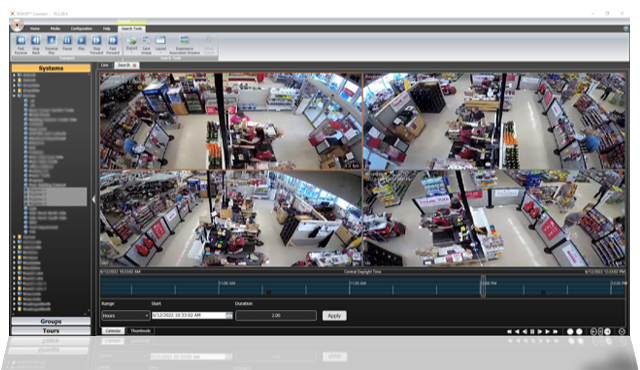The width and height of the screenshot is (640, 370).
Task: Open the Export dropdown in ribbon
Action: tap(131, 44)
